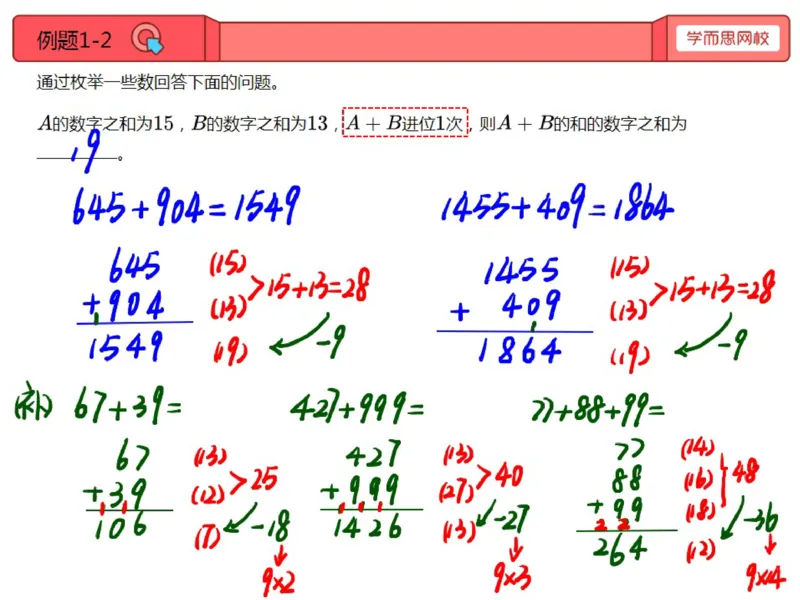Image resolution: width=800 pixels, height=600 pixels.
Task: Click the instruction line 通过枚举一些数回答下面的问题
Action: (158, 82)
